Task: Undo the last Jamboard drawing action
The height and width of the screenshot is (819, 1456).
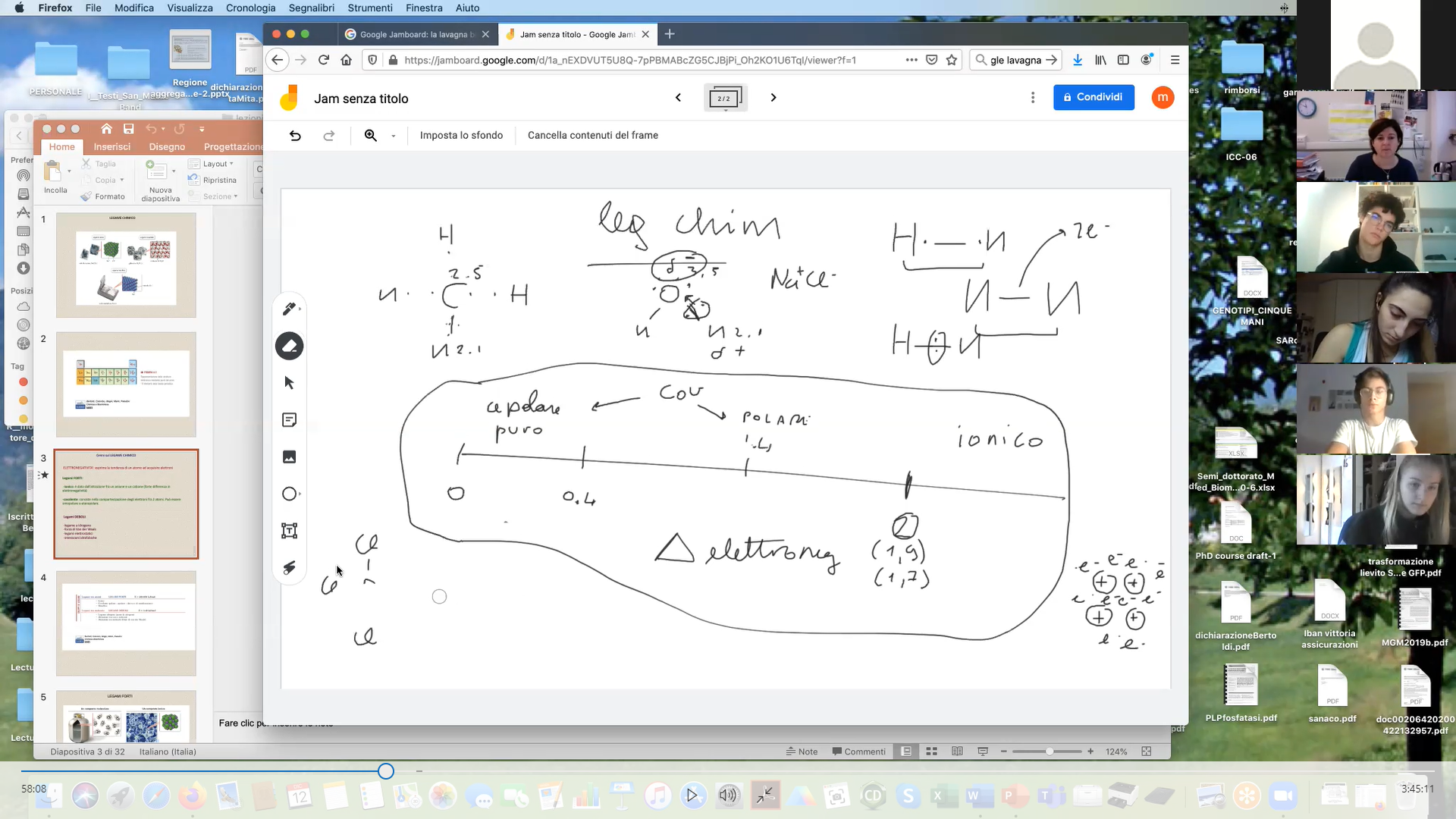Action: pos(295,136)
